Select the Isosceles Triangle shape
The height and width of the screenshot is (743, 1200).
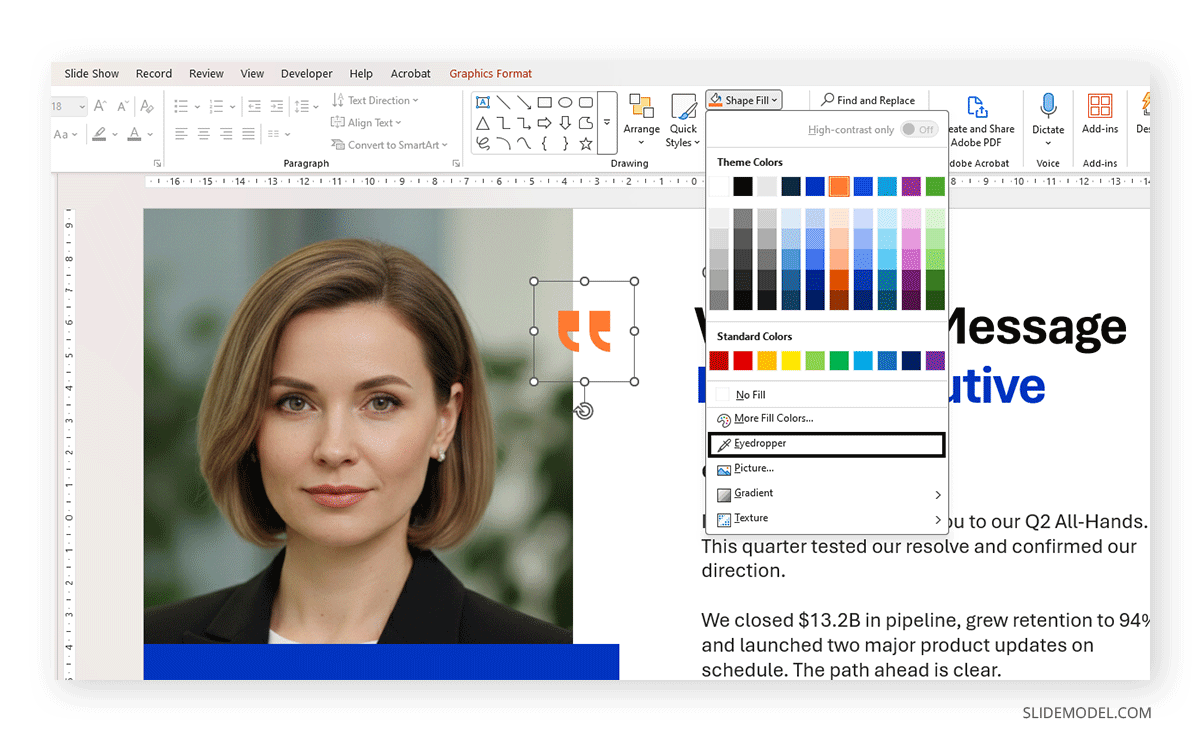pyautogui.click(x=482, y=123)
